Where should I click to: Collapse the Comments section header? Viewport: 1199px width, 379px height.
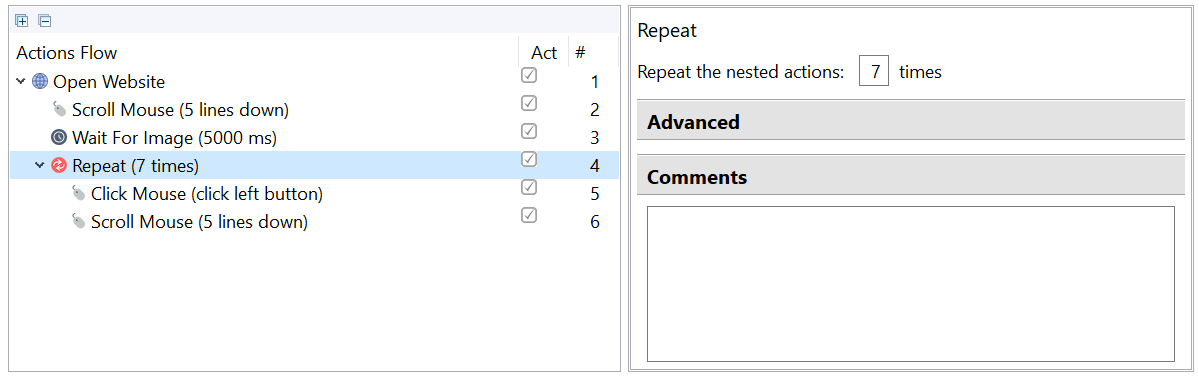[x=910, y=177]
